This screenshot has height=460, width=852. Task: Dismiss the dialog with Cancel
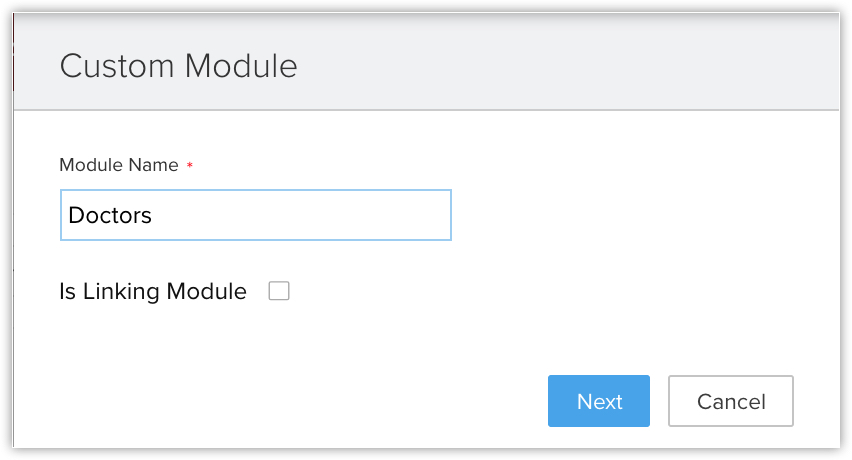click(730, 401)
